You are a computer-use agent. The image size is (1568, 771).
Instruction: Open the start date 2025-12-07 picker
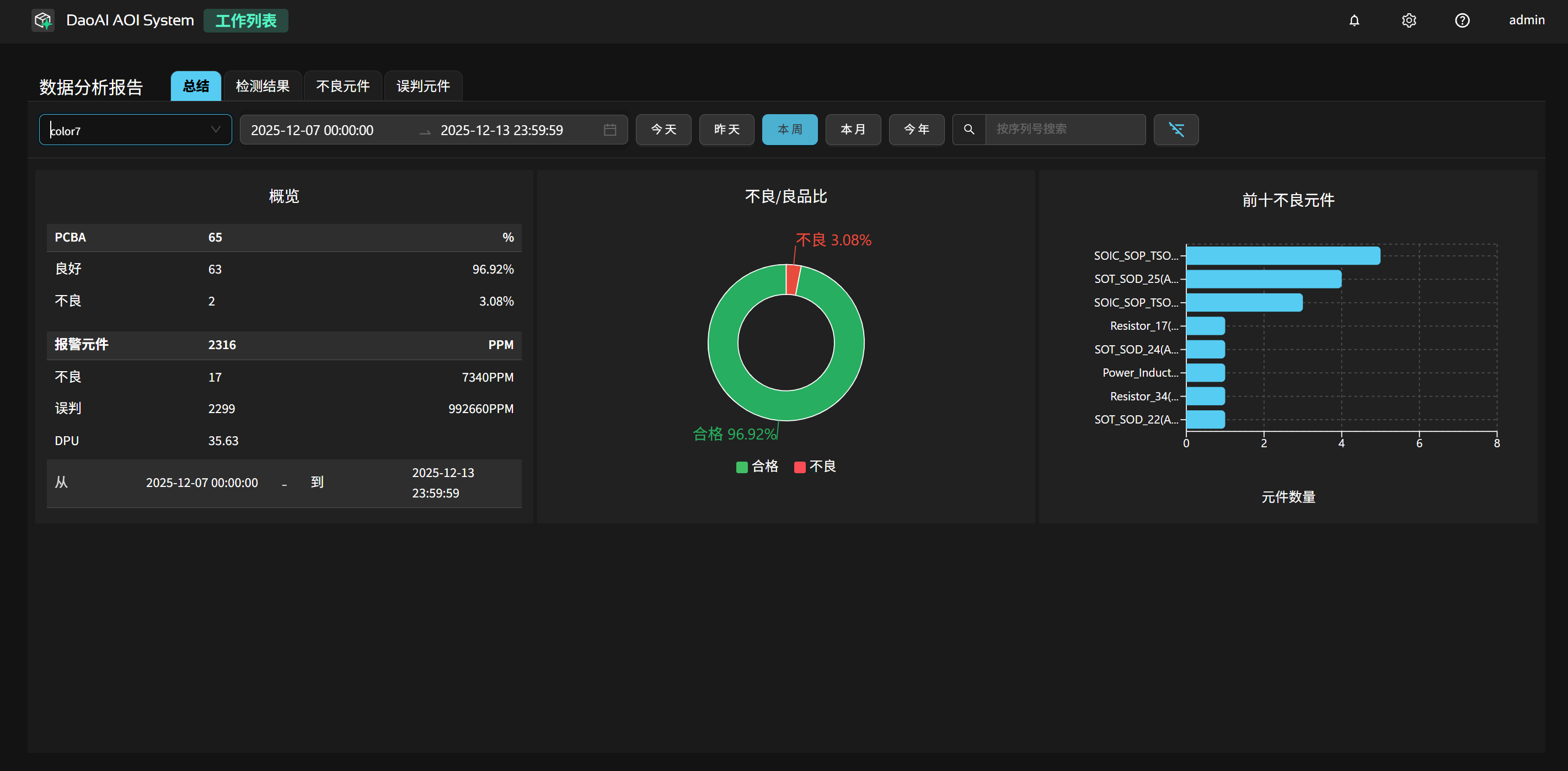[312, 130]
